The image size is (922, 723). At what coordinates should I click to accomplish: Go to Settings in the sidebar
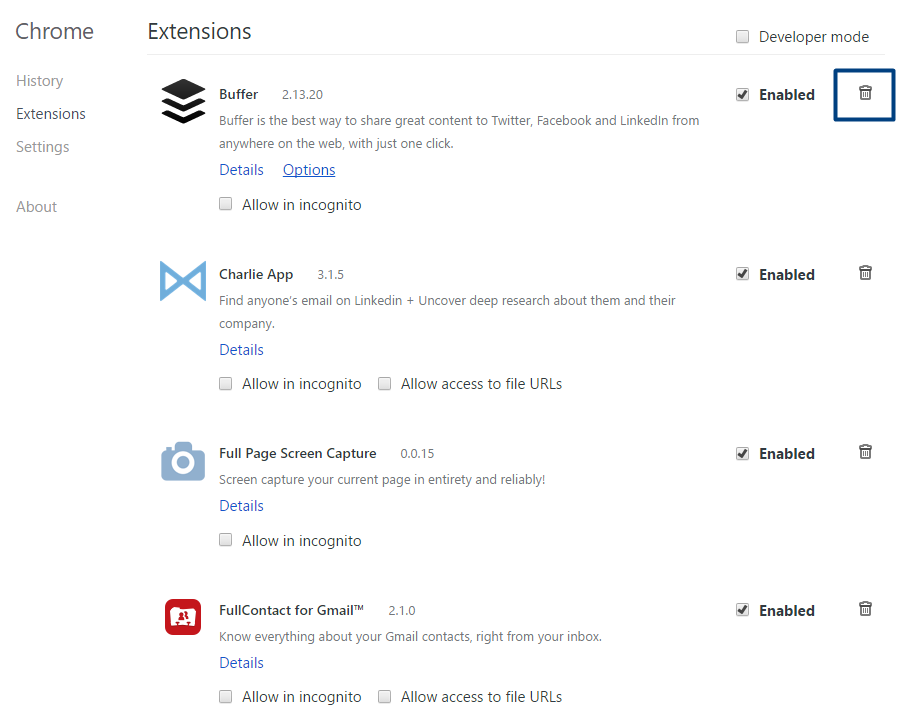coord(42,146)
